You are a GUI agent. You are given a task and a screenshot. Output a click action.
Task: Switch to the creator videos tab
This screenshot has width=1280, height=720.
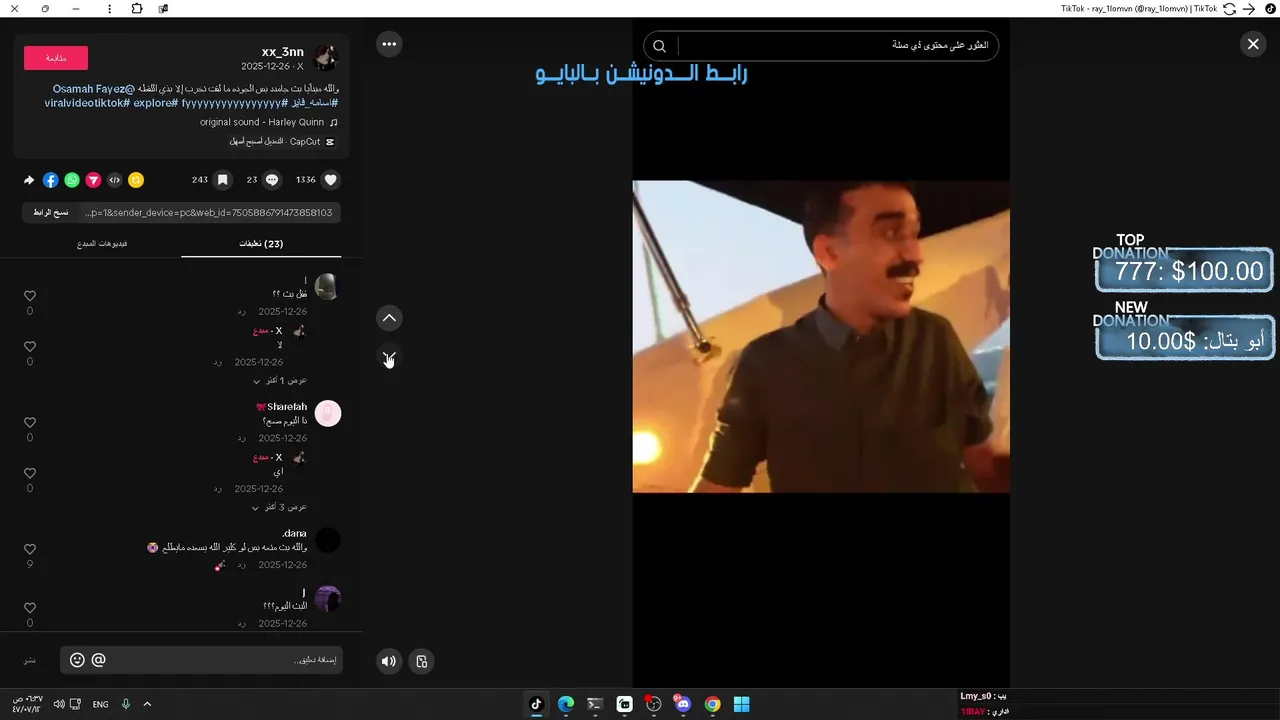[102, 244]
